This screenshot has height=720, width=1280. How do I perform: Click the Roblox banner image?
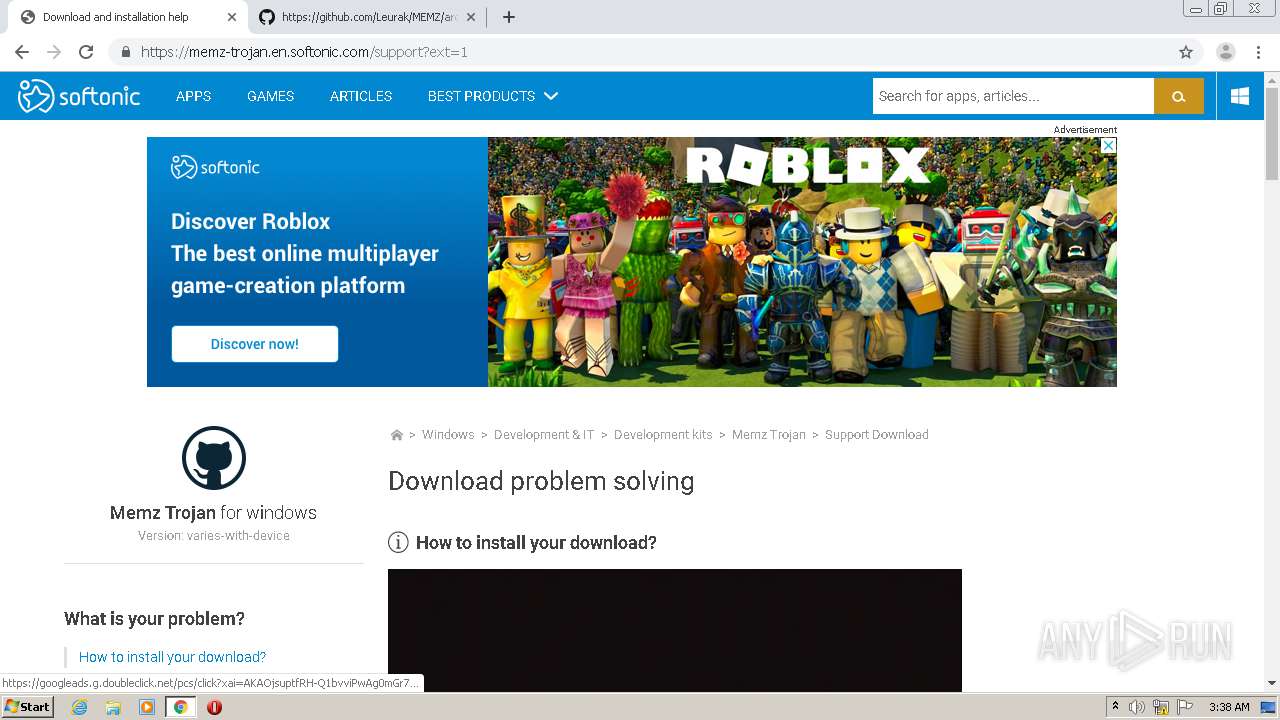(802, 262)
